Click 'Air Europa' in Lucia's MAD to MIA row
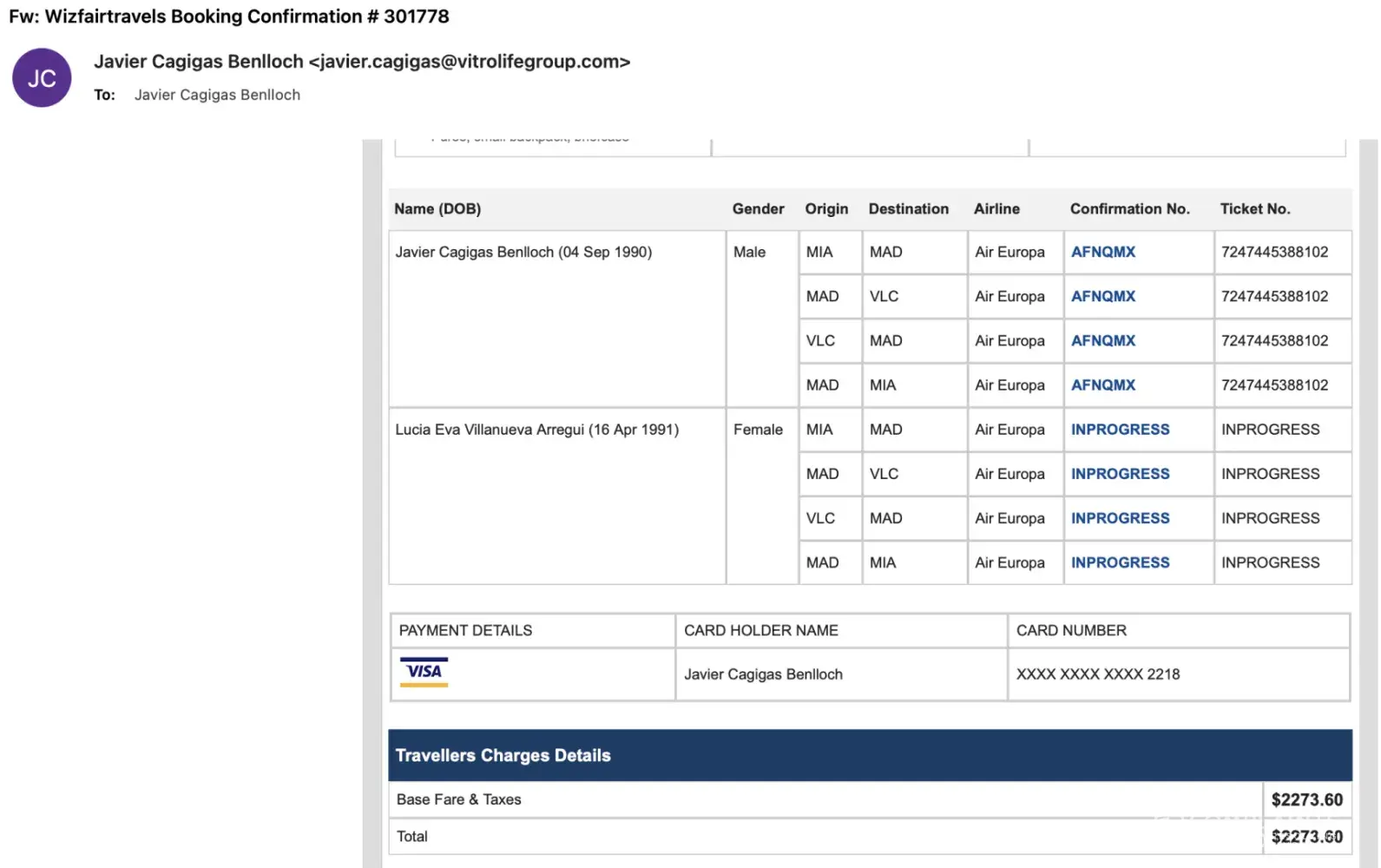 pos(1009,562)
